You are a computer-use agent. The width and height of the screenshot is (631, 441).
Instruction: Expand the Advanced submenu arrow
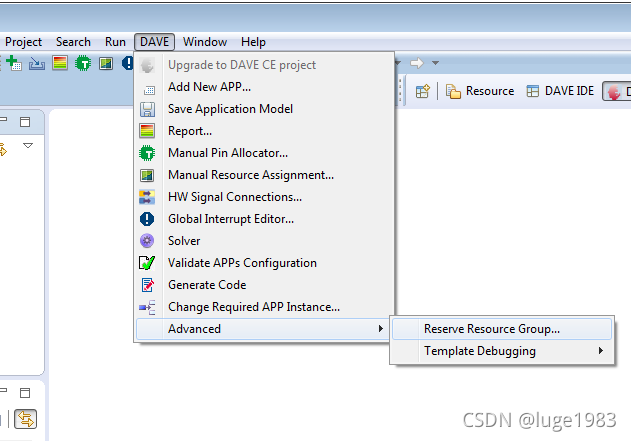click(x=380, y=329)
